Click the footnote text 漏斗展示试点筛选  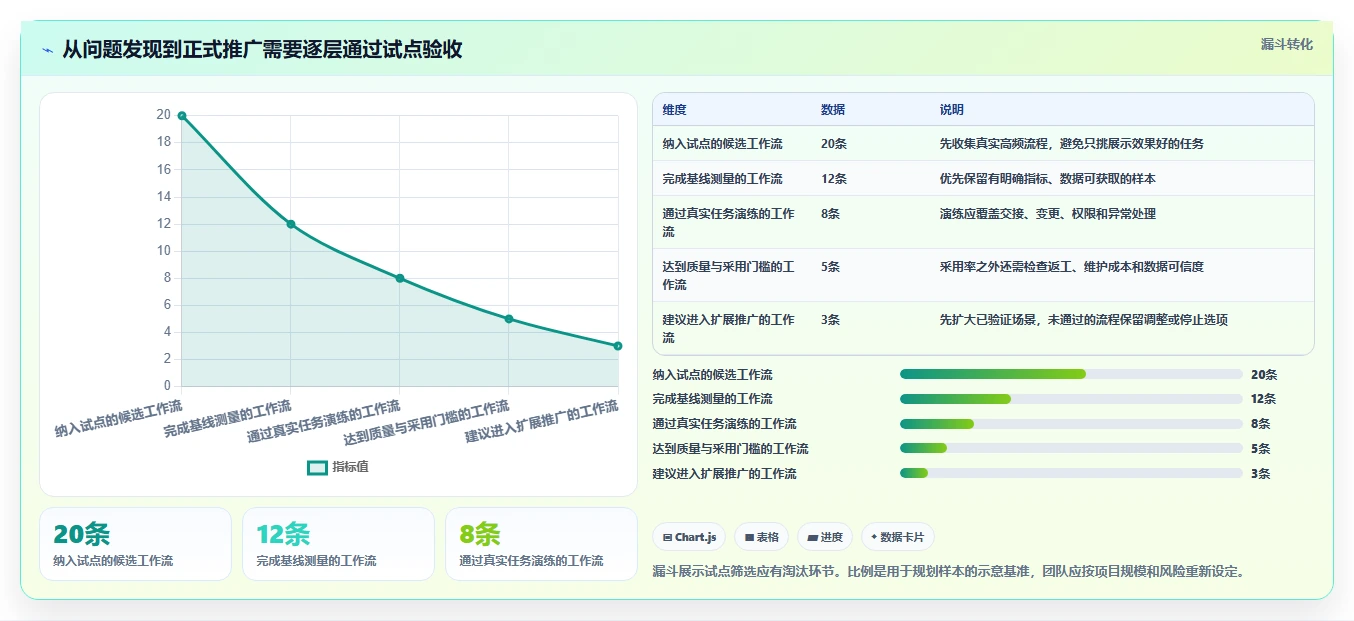[947, 571]
